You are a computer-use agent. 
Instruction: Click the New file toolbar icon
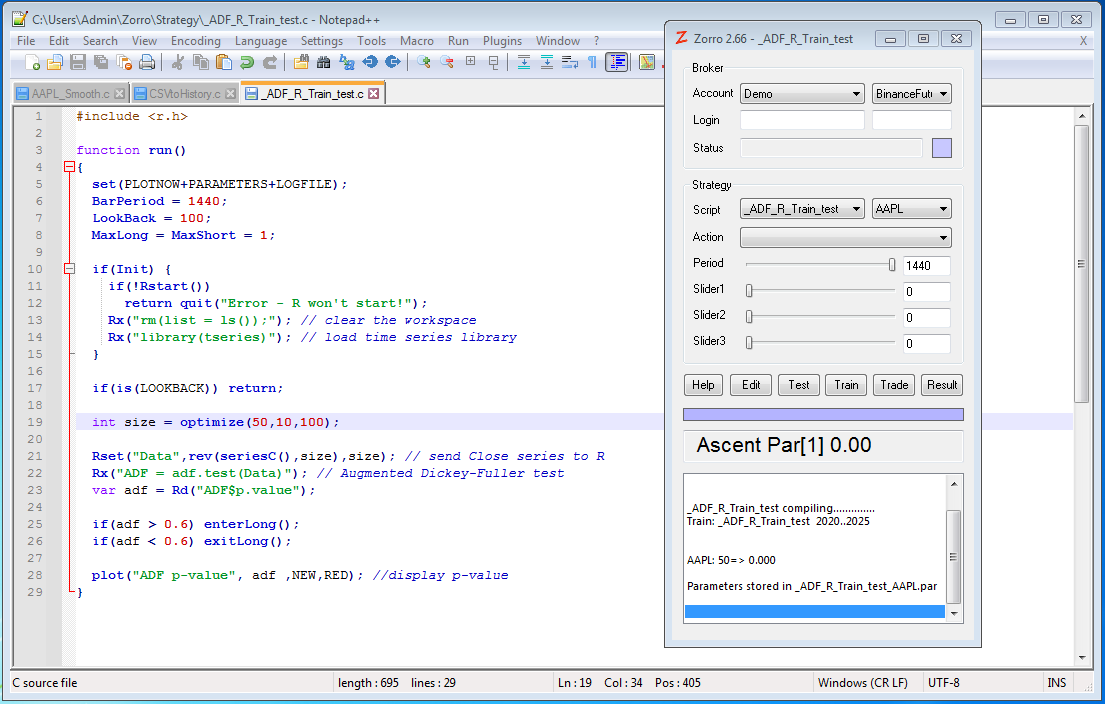[32, 62]
